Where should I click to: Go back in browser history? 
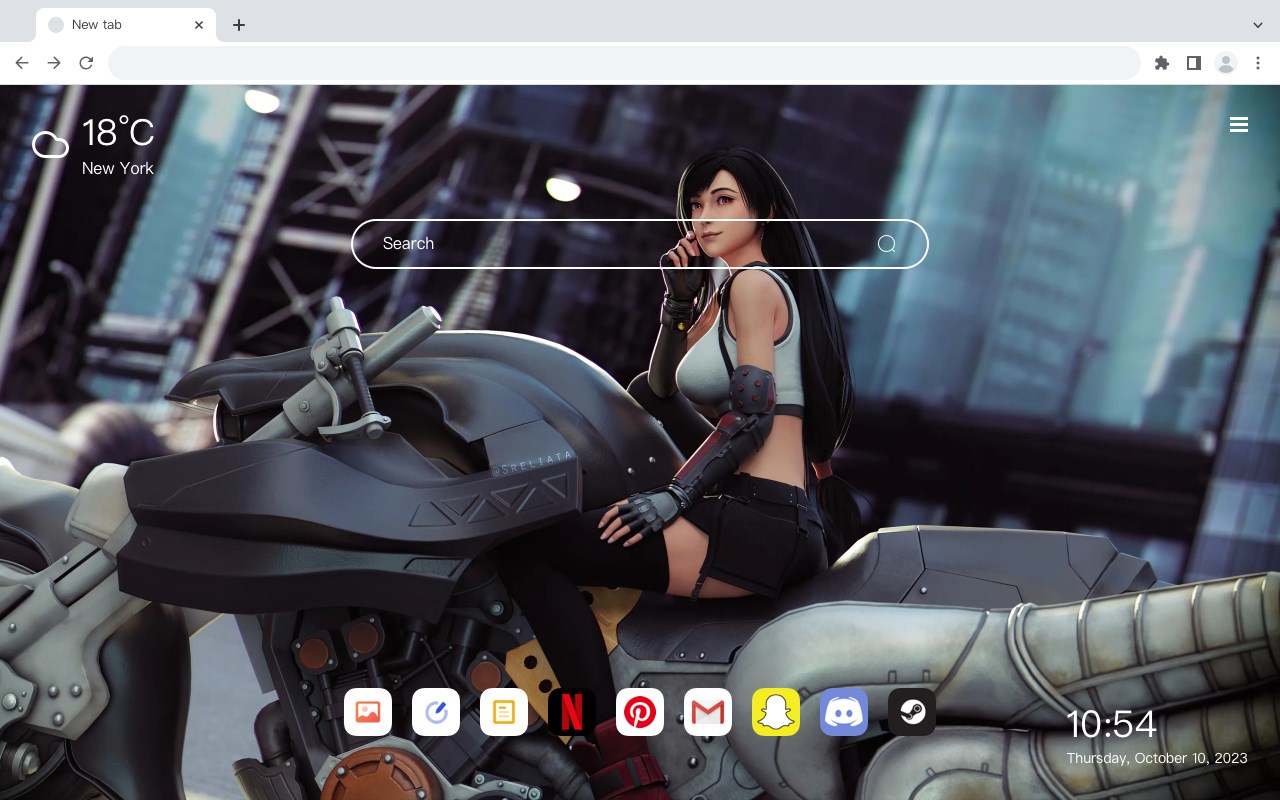tap(22, 63)
